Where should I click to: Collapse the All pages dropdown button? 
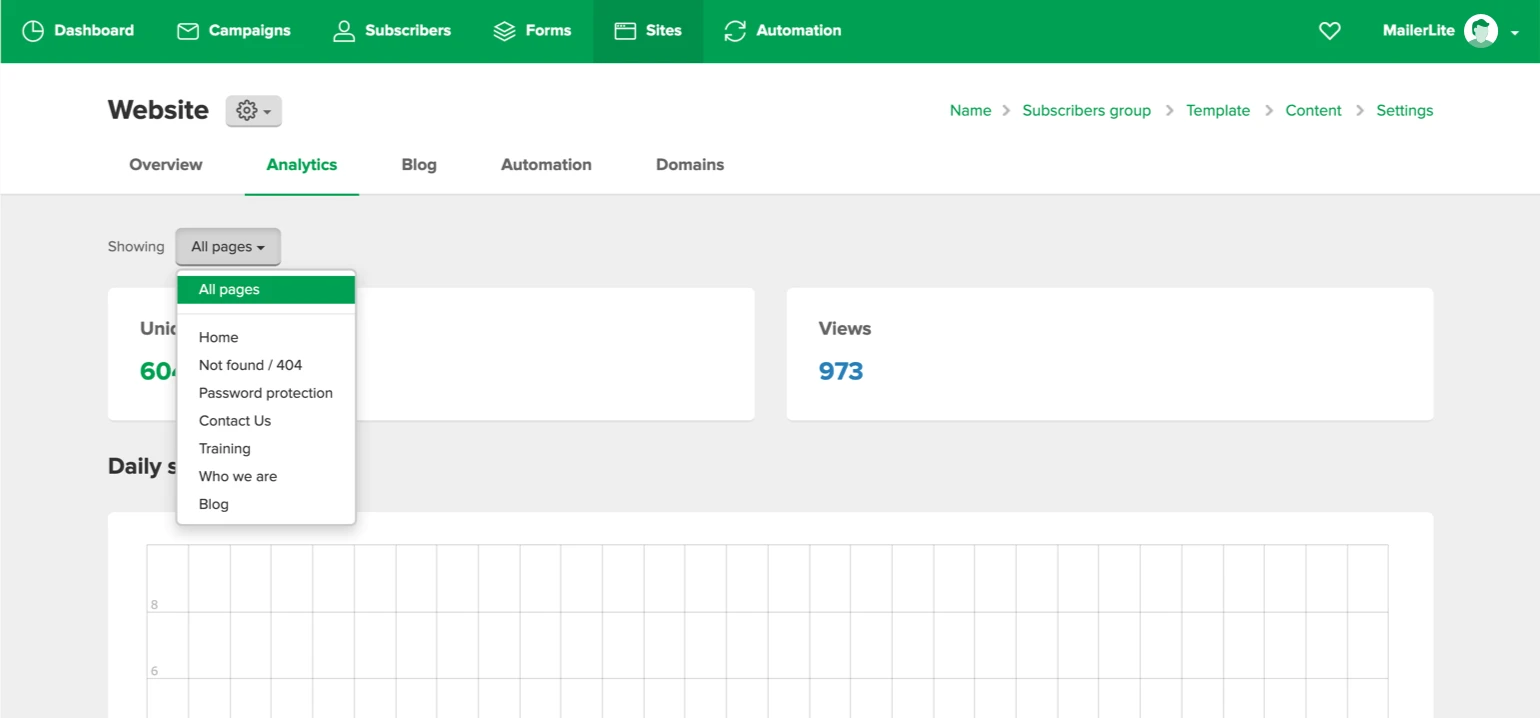228,247
